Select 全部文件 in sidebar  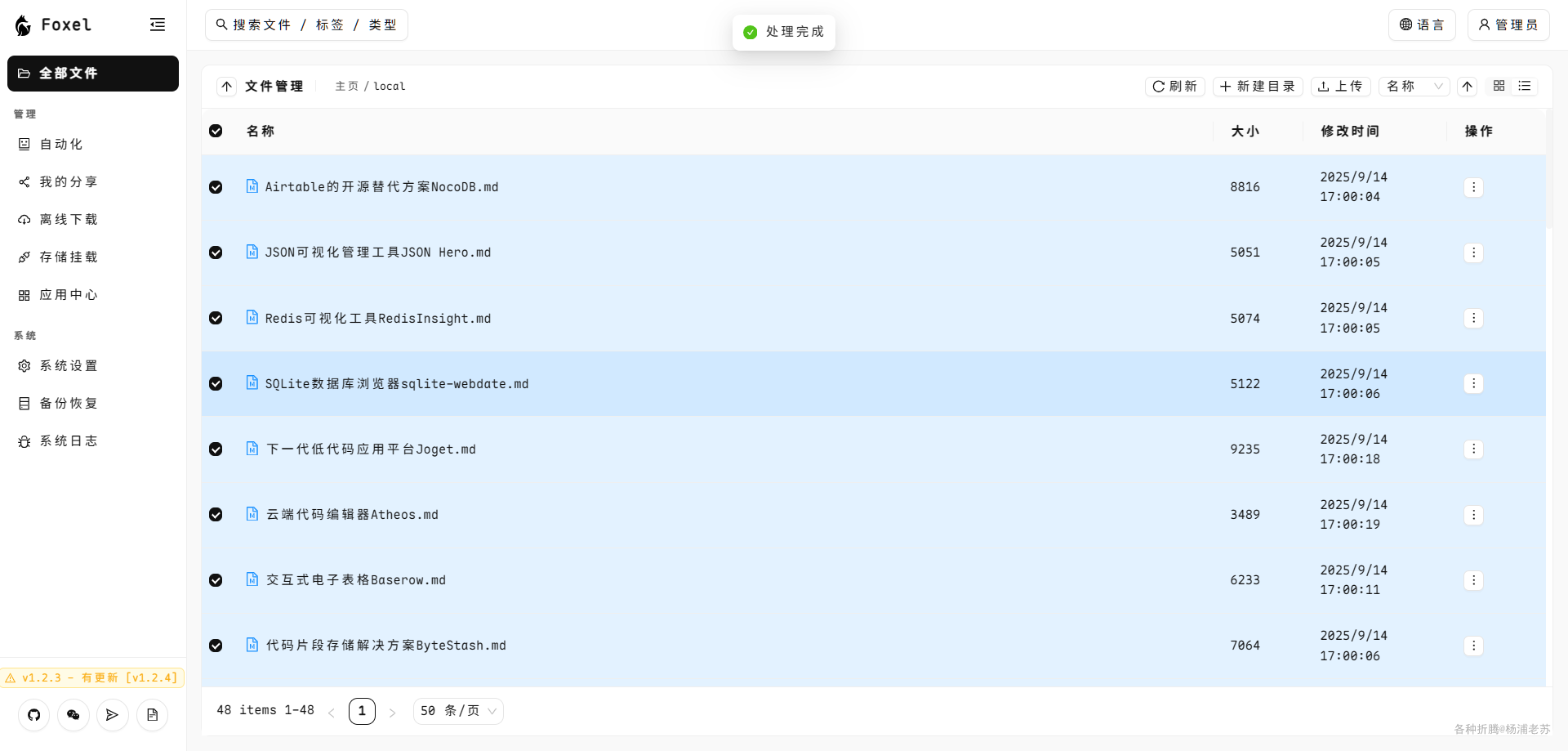93,74
